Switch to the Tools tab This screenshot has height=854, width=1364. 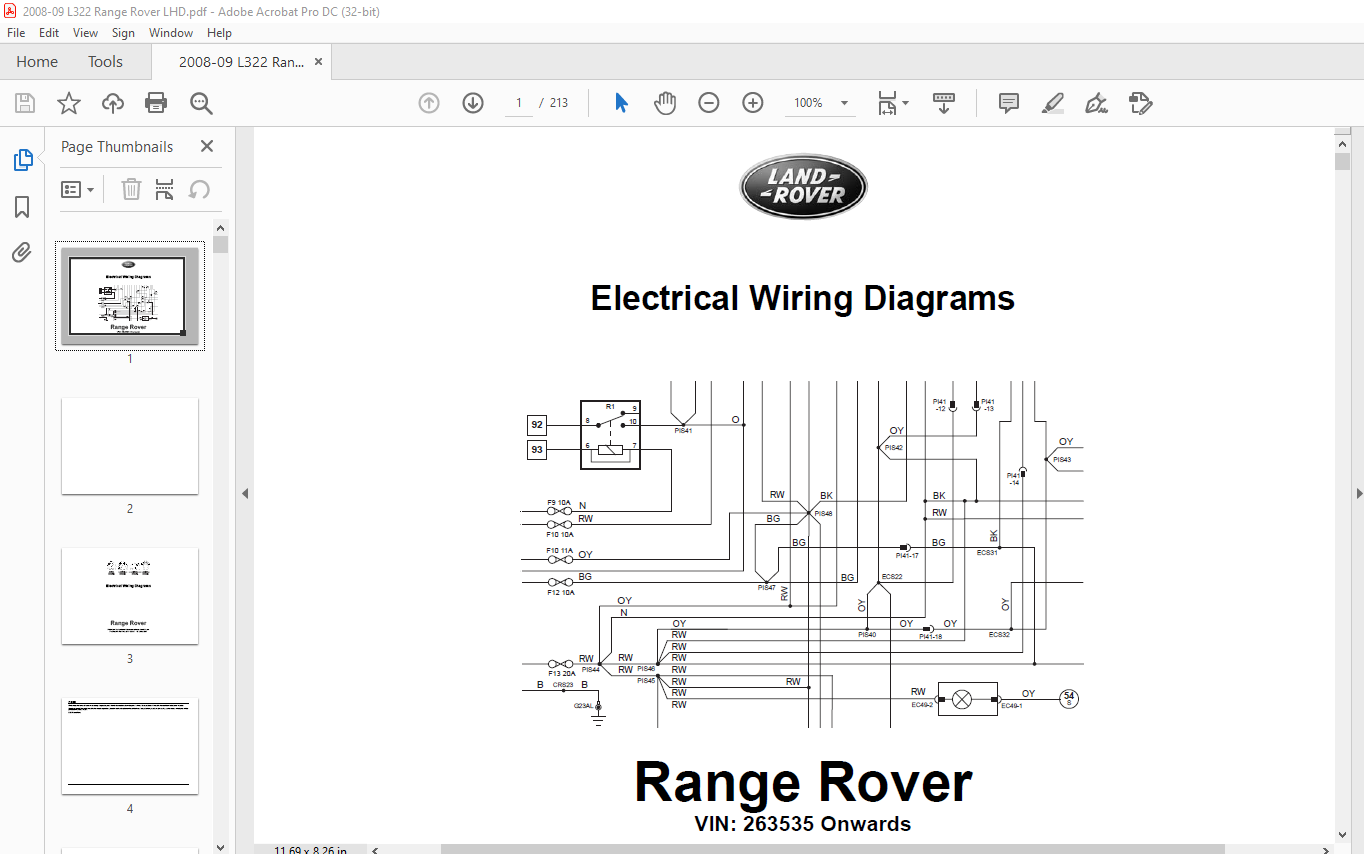[x=105, y=62]
